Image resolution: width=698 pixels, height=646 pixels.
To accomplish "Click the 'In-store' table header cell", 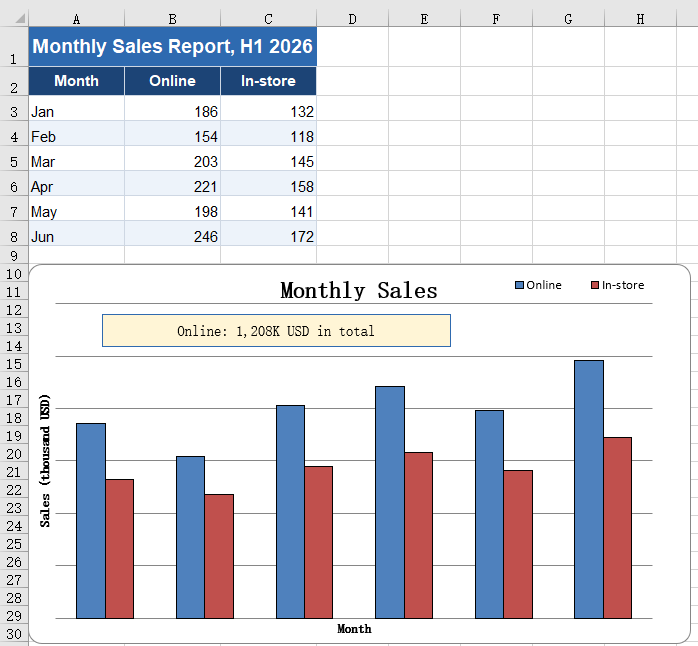I will pyautogui.click(x=268, y=81).
